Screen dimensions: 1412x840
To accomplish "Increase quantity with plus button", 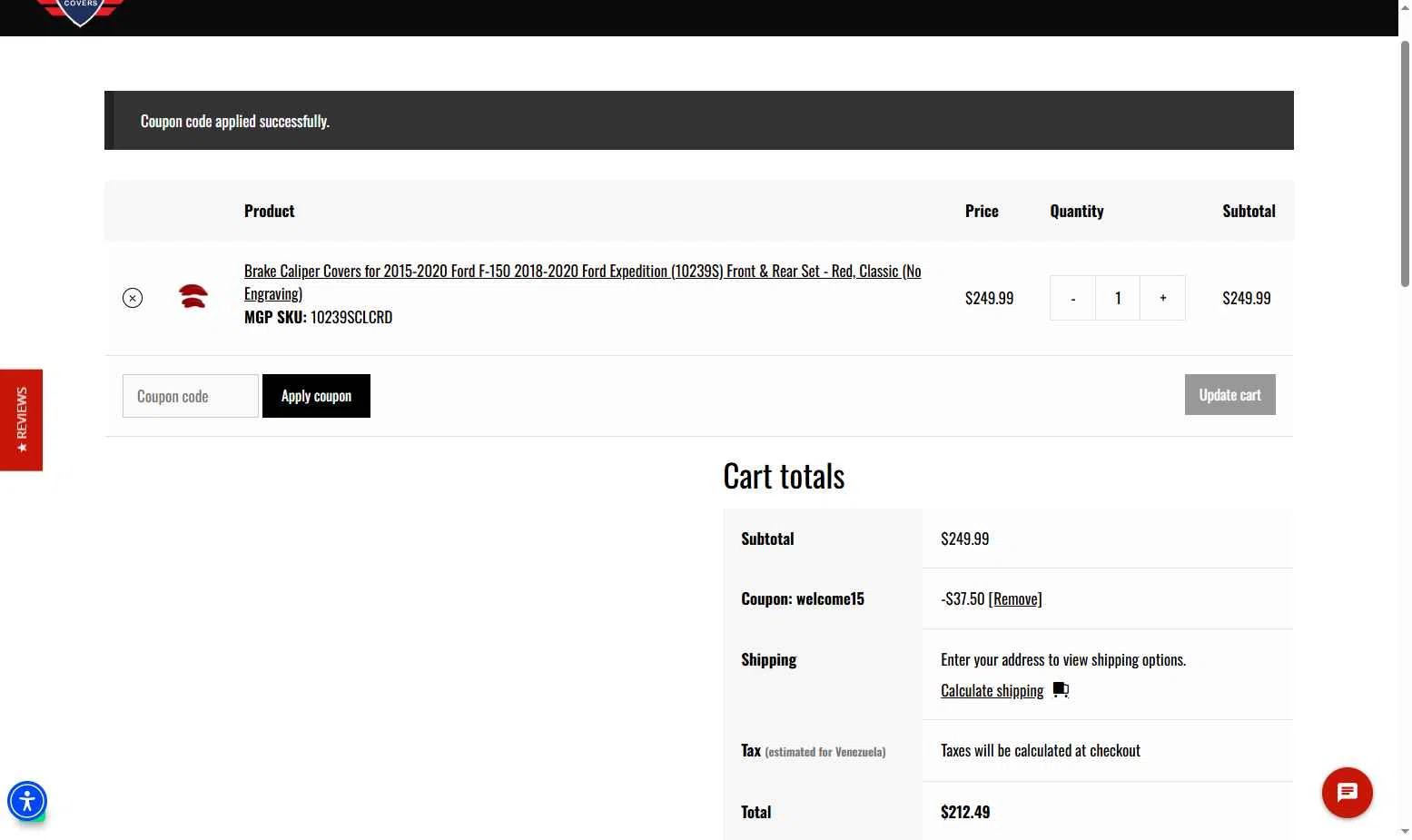I will [1162, 298].
